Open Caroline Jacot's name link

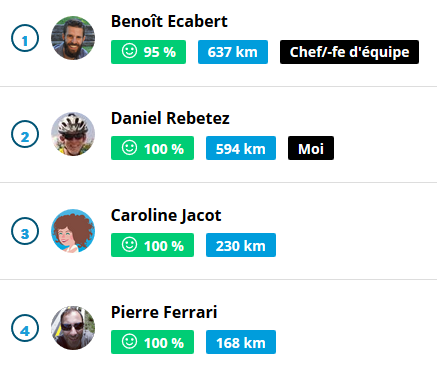click(166, 215)
